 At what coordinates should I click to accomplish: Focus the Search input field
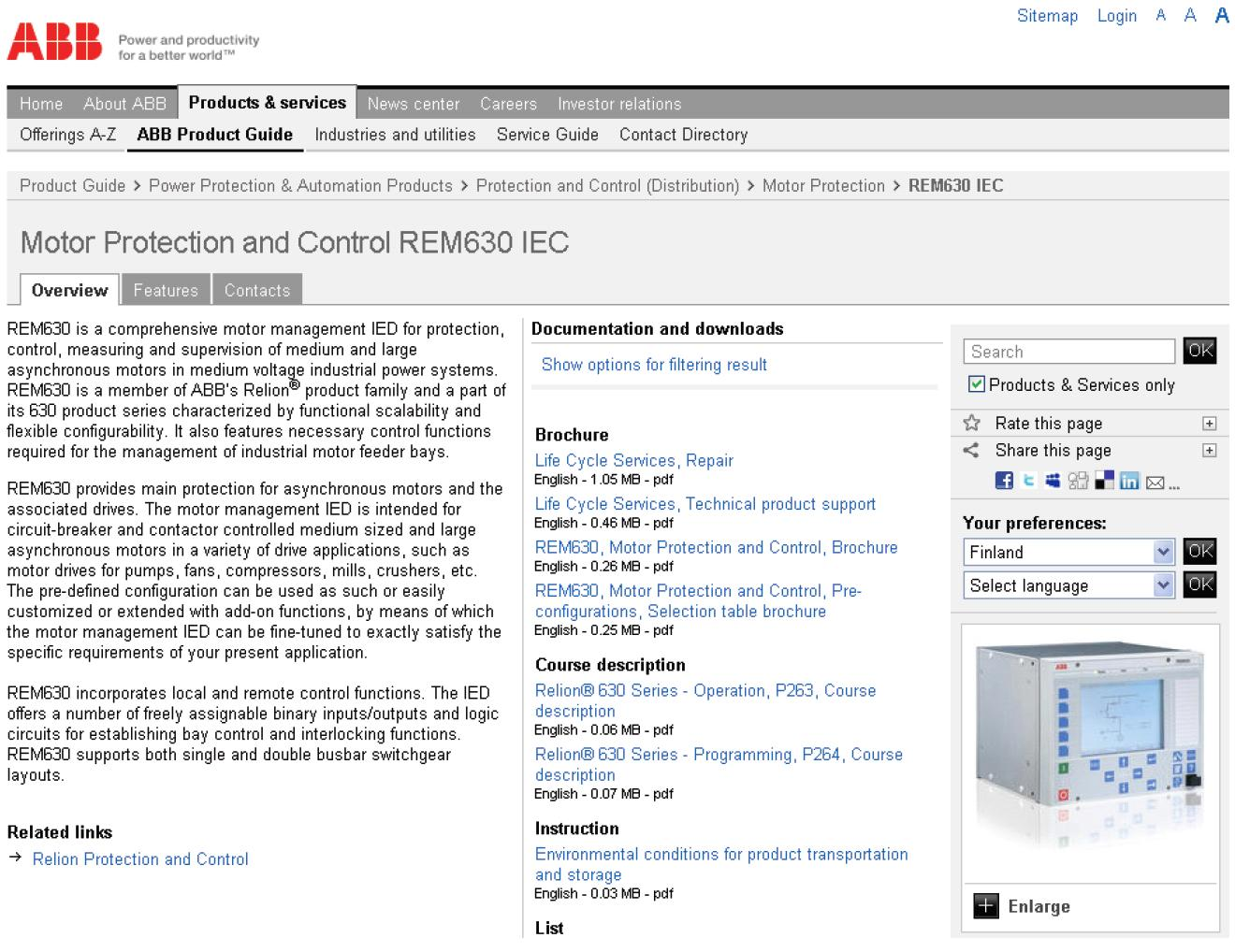click(x=1068, y=352)
